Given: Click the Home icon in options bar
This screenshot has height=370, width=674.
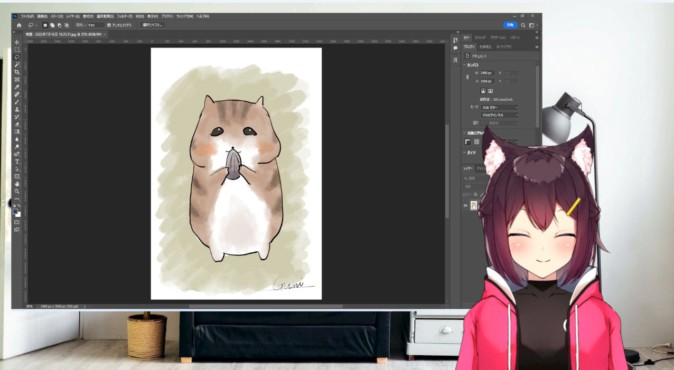Looking at the screenshot, I should pos(19,25).
